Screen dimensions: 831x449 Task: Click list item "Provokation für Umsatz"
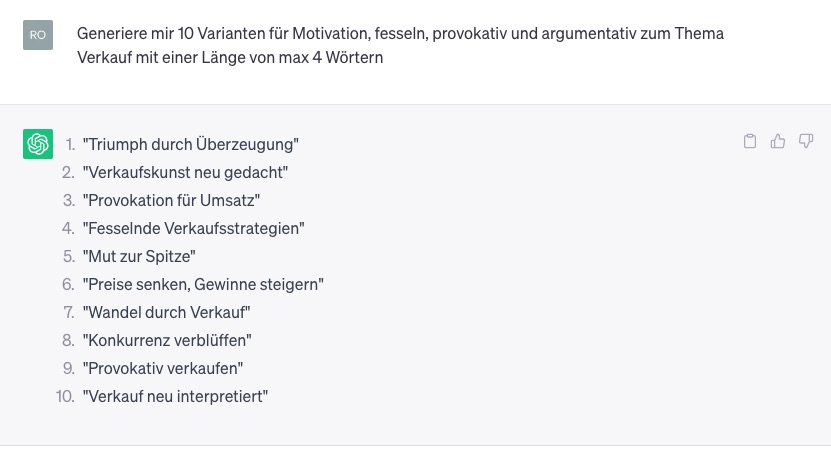point(171,200)
